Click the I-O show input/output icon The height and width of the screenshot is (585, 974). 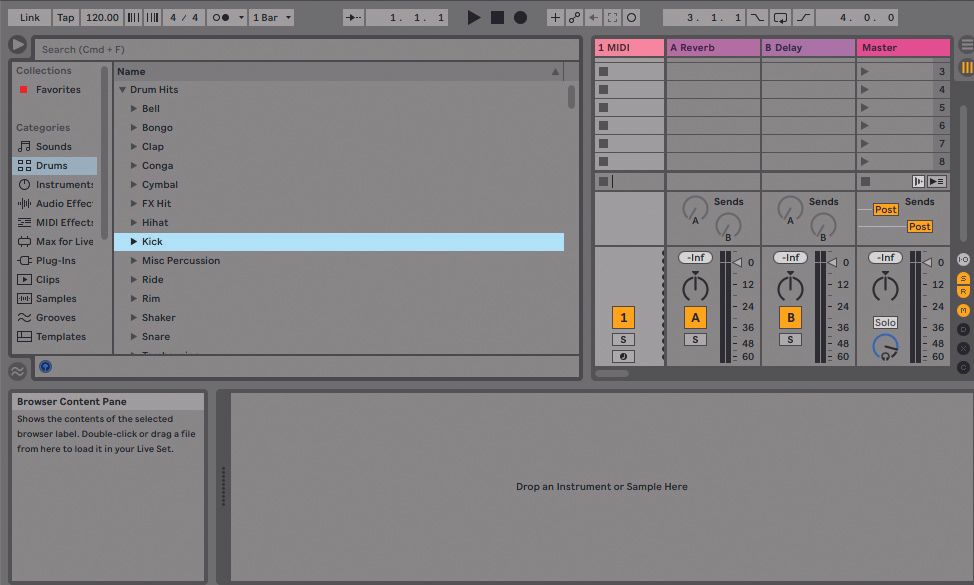961,259
